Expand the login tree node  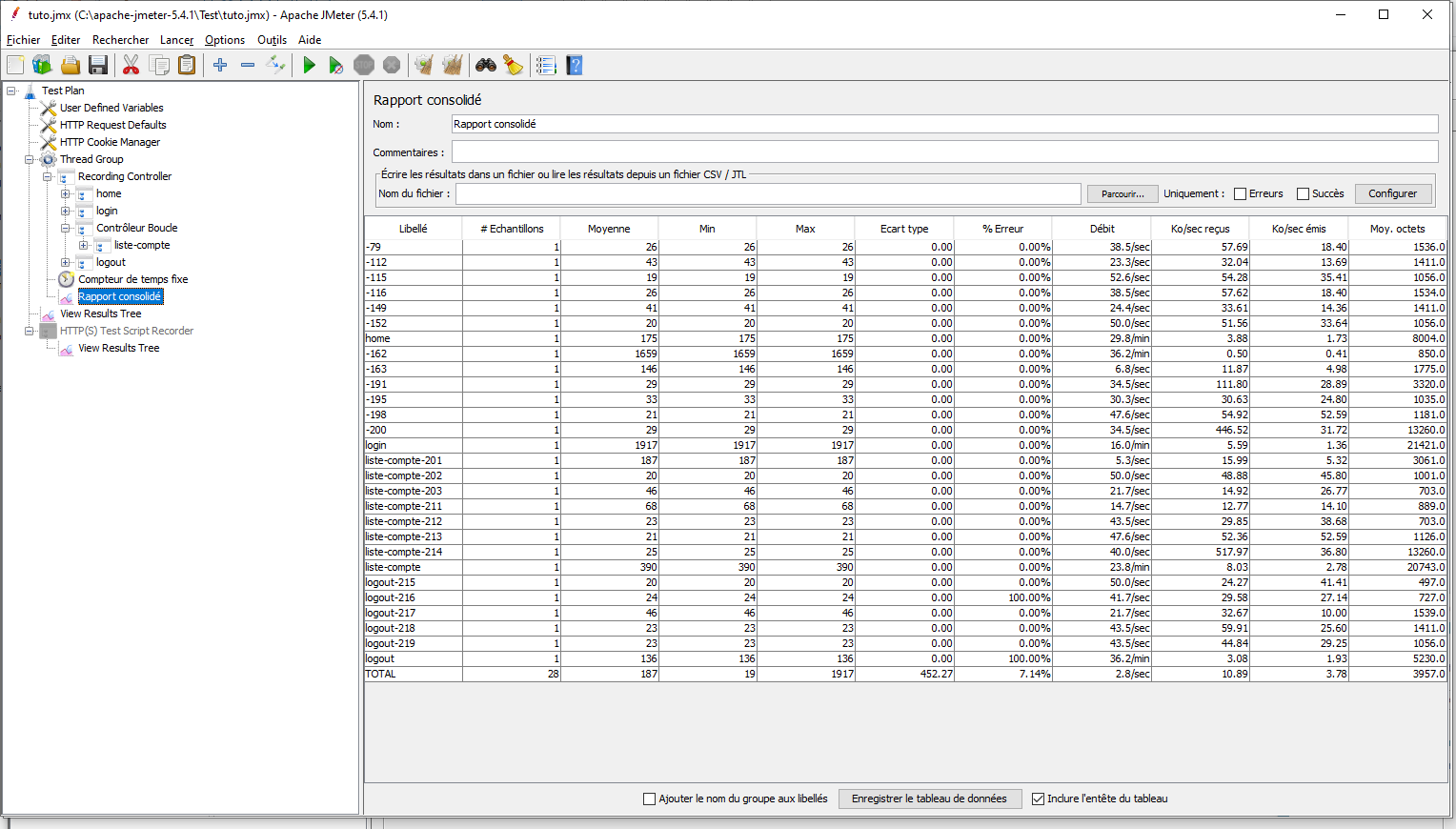(x=65, y=211)
